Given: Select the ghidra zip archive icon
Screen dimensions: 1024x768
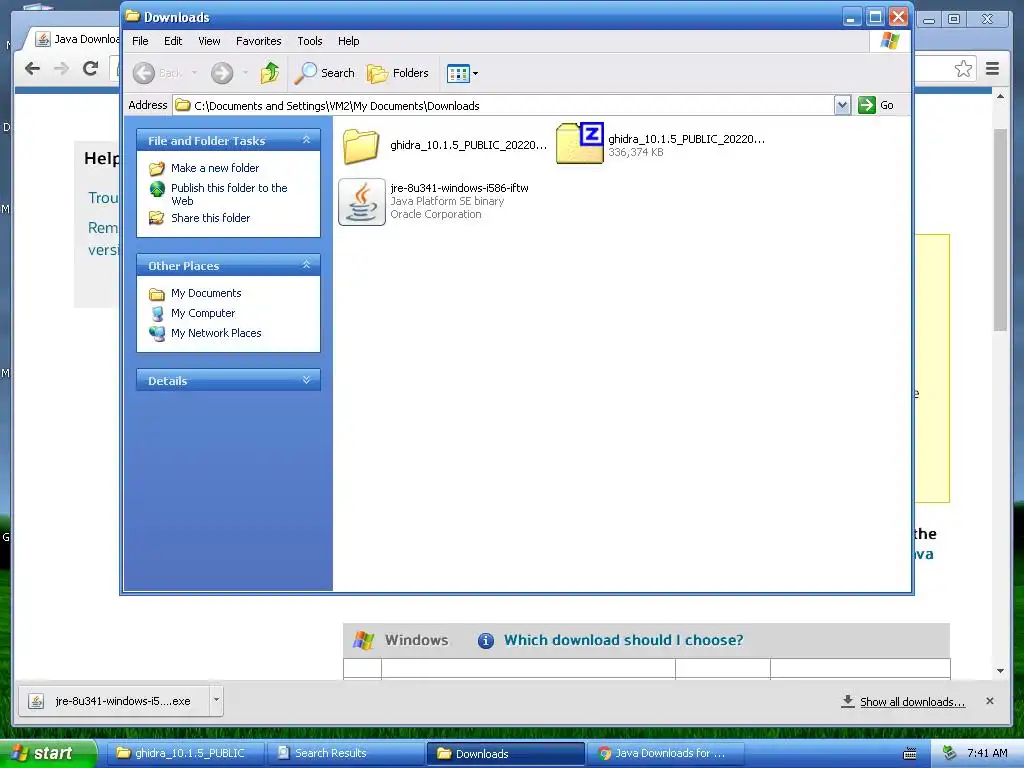Looking at the screenshot, I should tap(580, 143).
